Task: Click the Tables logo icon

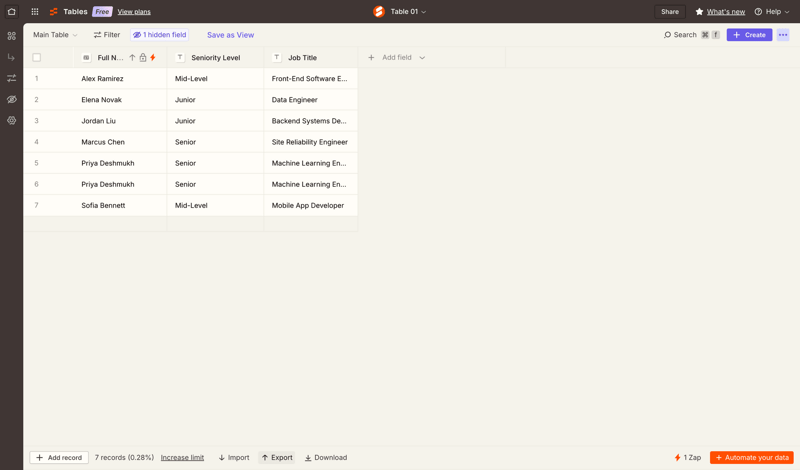Action: point(54,11)
